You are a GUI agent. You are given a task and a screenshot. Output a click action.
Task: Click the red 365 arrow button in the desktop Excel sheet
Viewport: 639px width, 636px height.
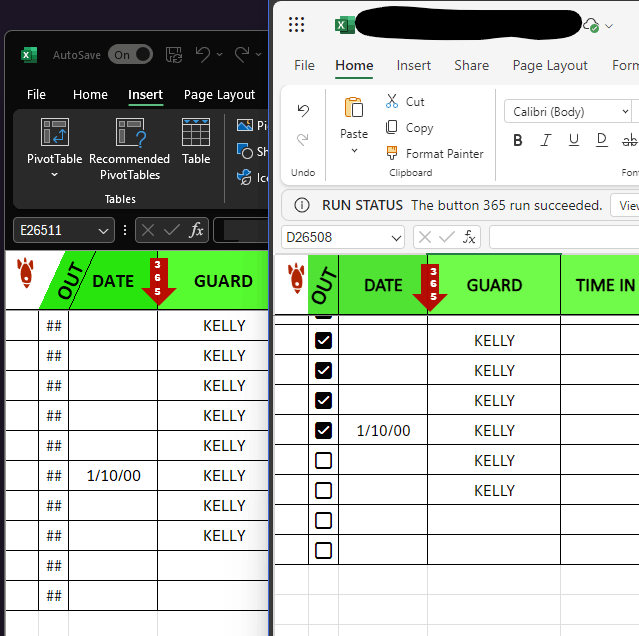point(159,281)
